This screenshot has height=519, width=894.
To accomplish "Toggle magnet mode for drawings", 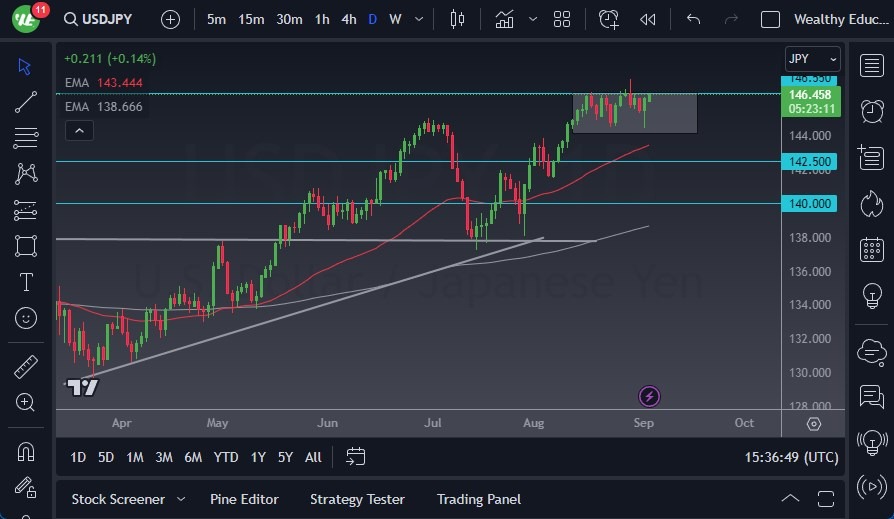I will [26, 451].
